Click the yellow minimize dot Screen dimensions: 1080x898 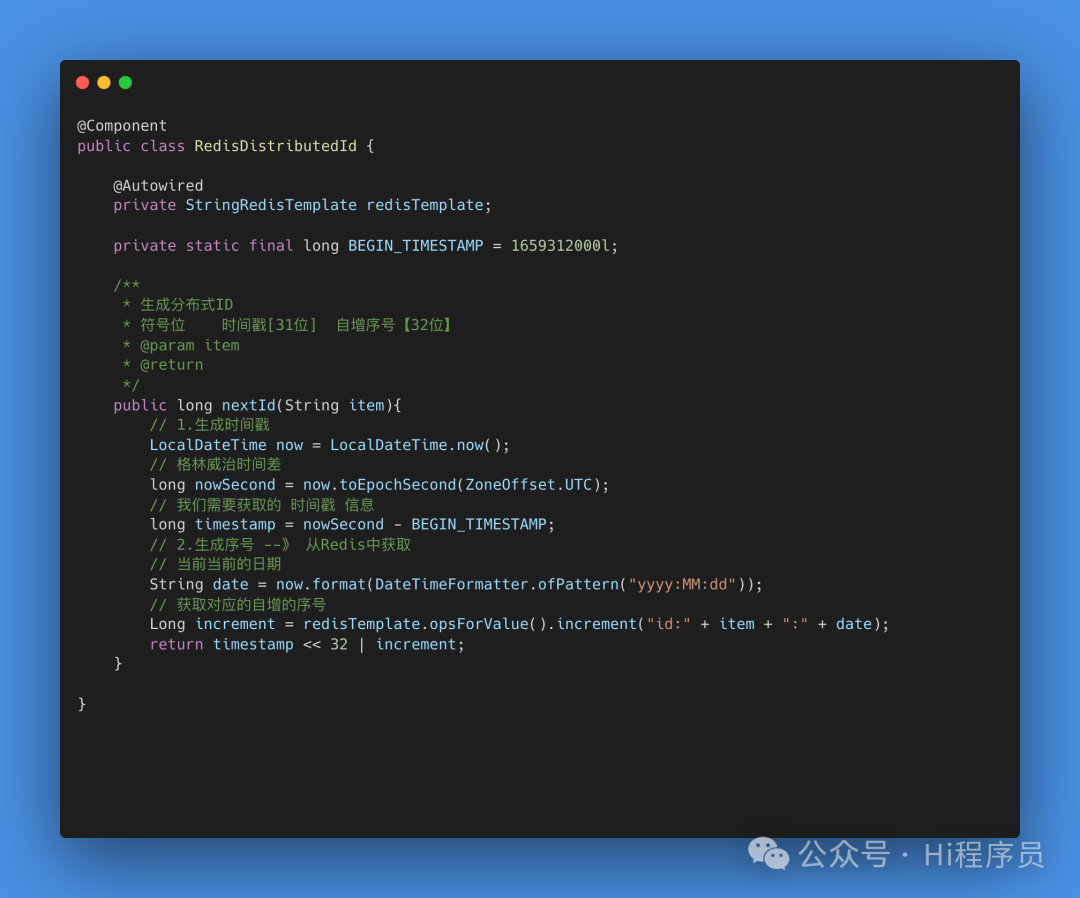[104, 83]
